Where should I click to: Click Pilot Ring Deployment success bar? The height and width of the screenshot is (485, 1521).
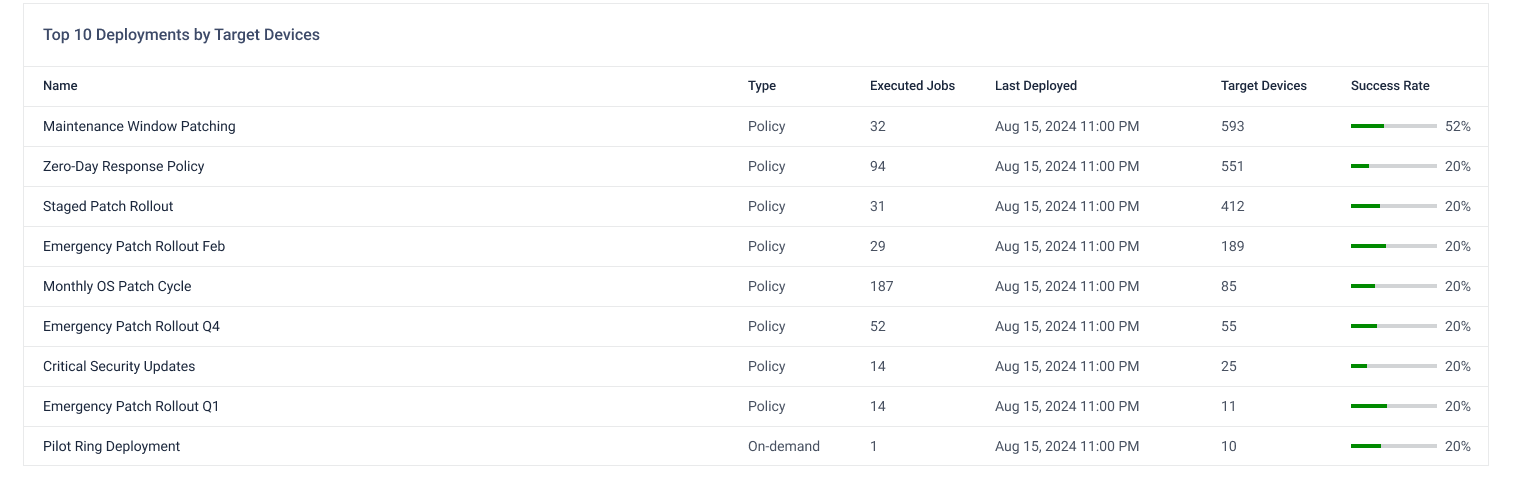point(1393,447)
